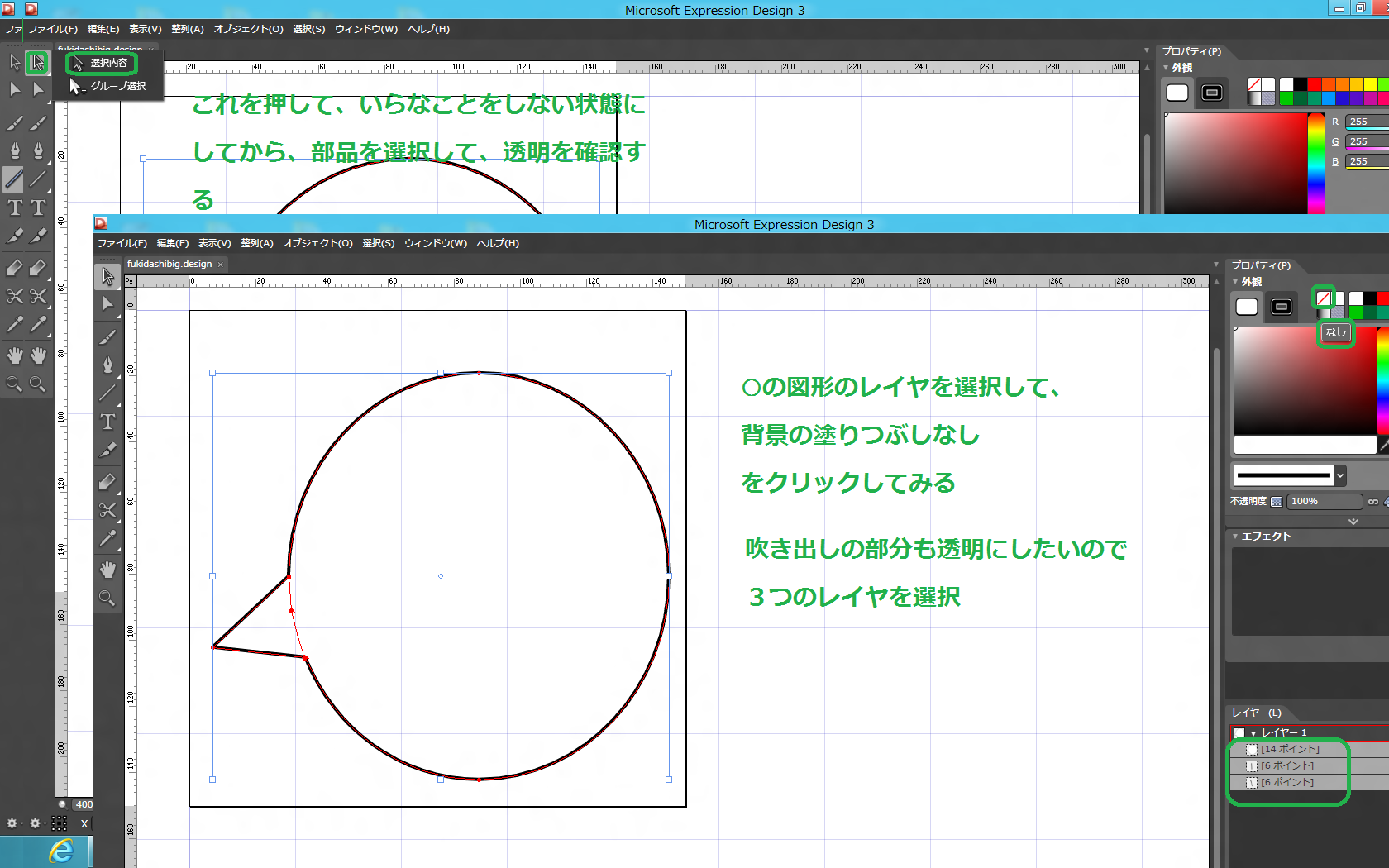Switch to Stroke tab in front window
The height and width of the screenshot is (868, 1389).
[x=1282, y=307]
